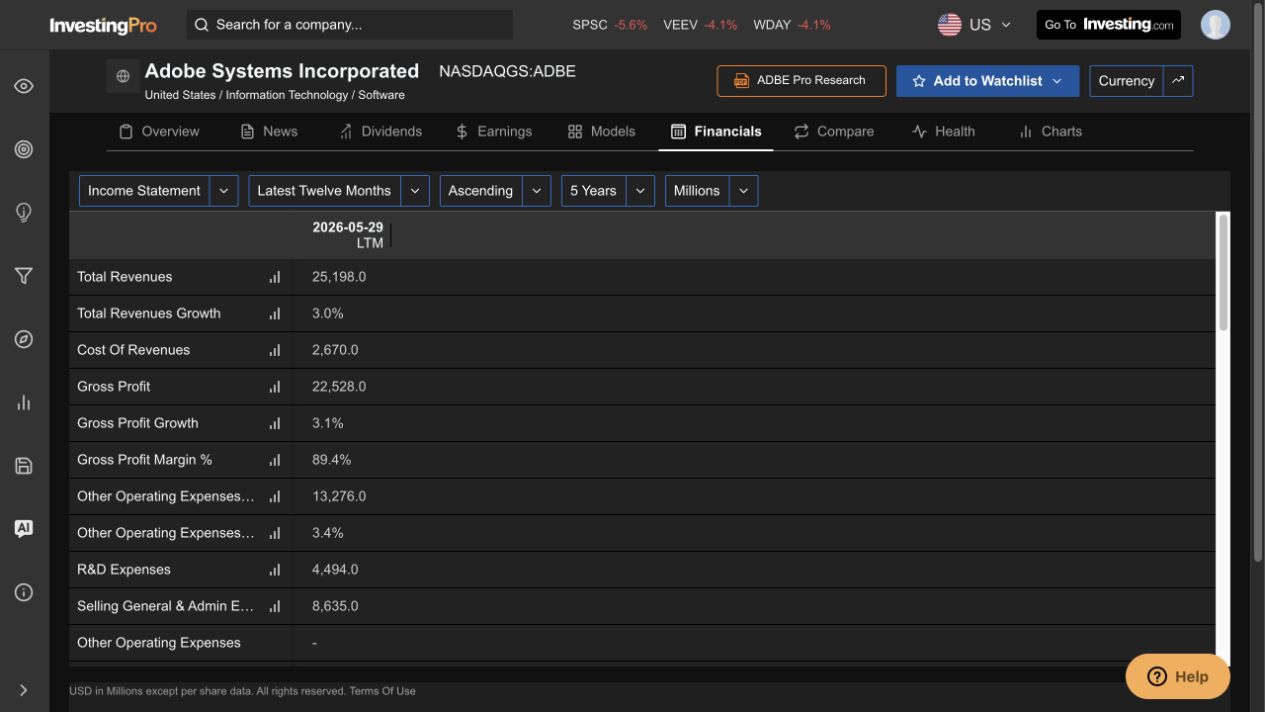
Task: Click the info circle icon in sidebar
Action: 24,592
